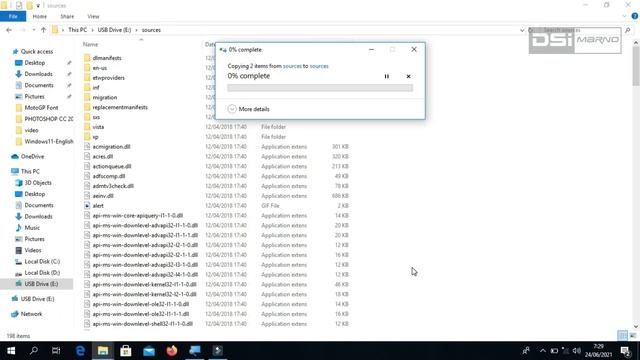This screenshot has width=640, height=360.
Task: Open recent locations dropdown arrow
Action: pyautogui.click(x=33, y=30)
